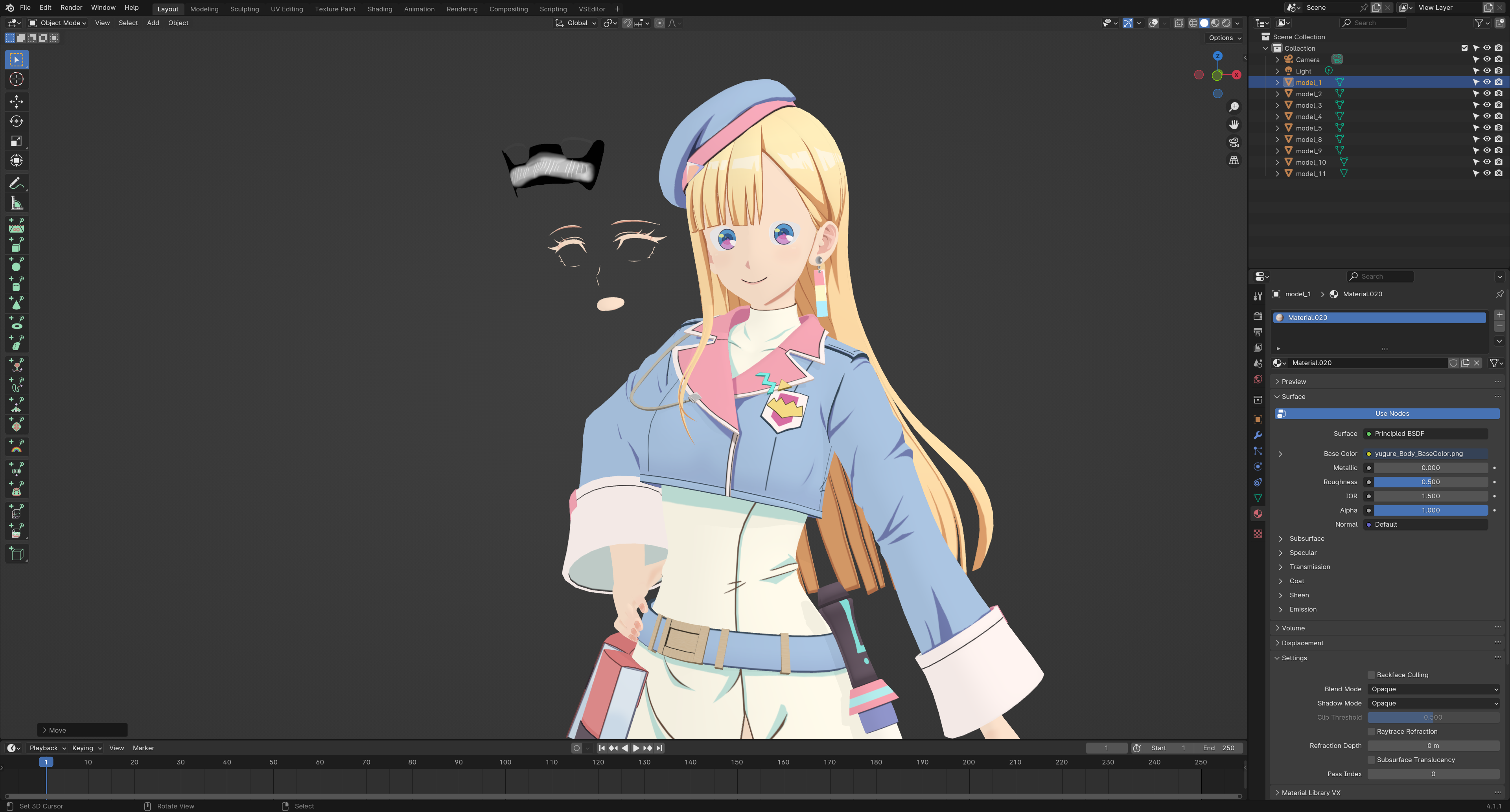This screenshot has width=1510, height=812.
Task: Select the Annotate tool
Action: click(17, 184)
